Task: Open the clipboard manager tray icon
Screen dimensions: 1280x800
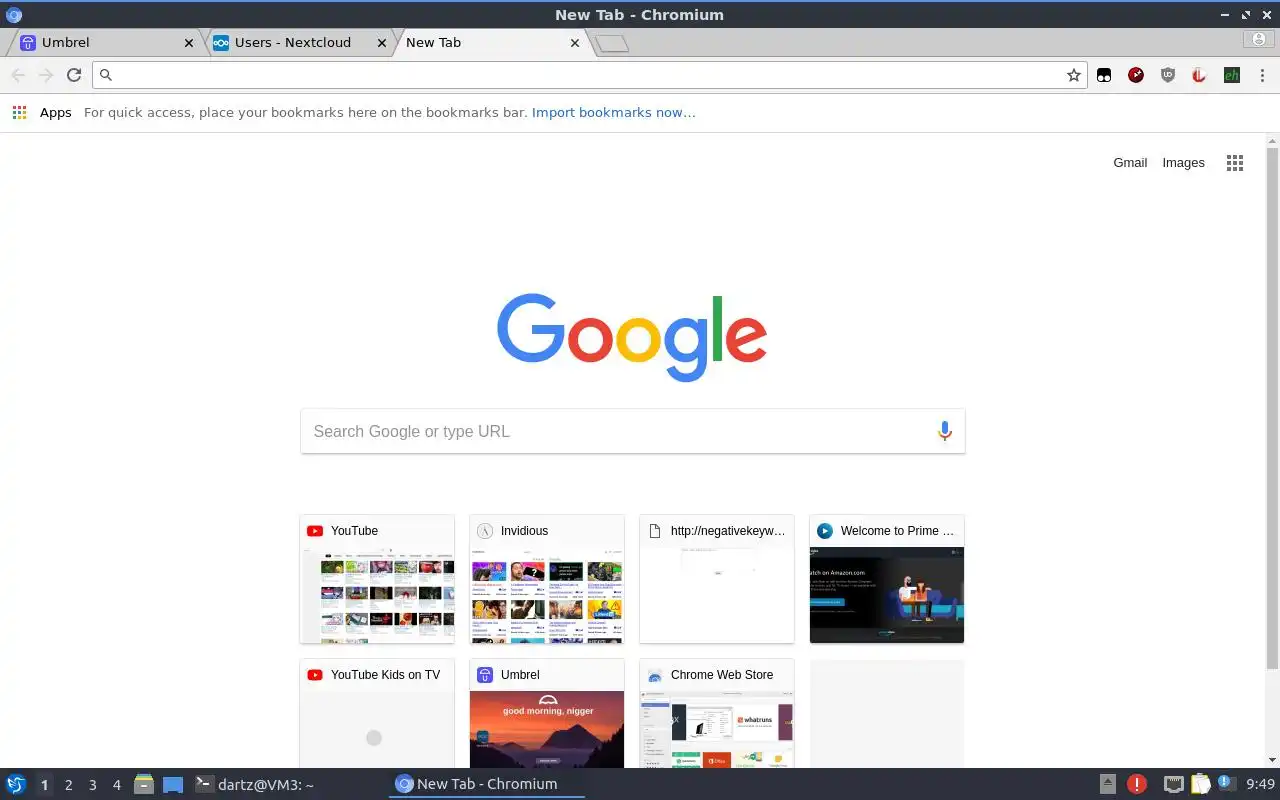Action: click(x=1200, y=784)
